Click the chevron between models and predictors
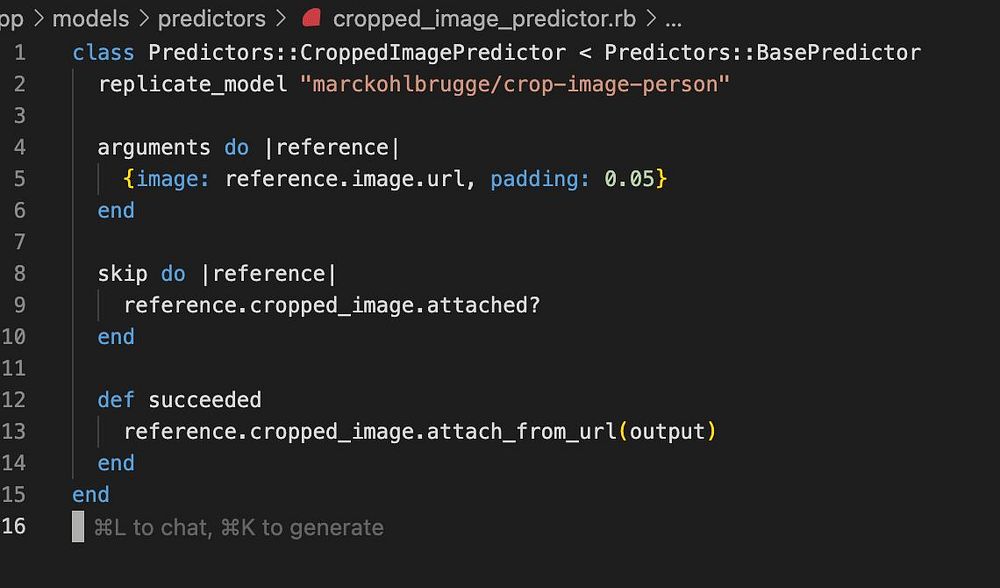1000x588 pixels. pyautogui.click(x=143, y=18)
